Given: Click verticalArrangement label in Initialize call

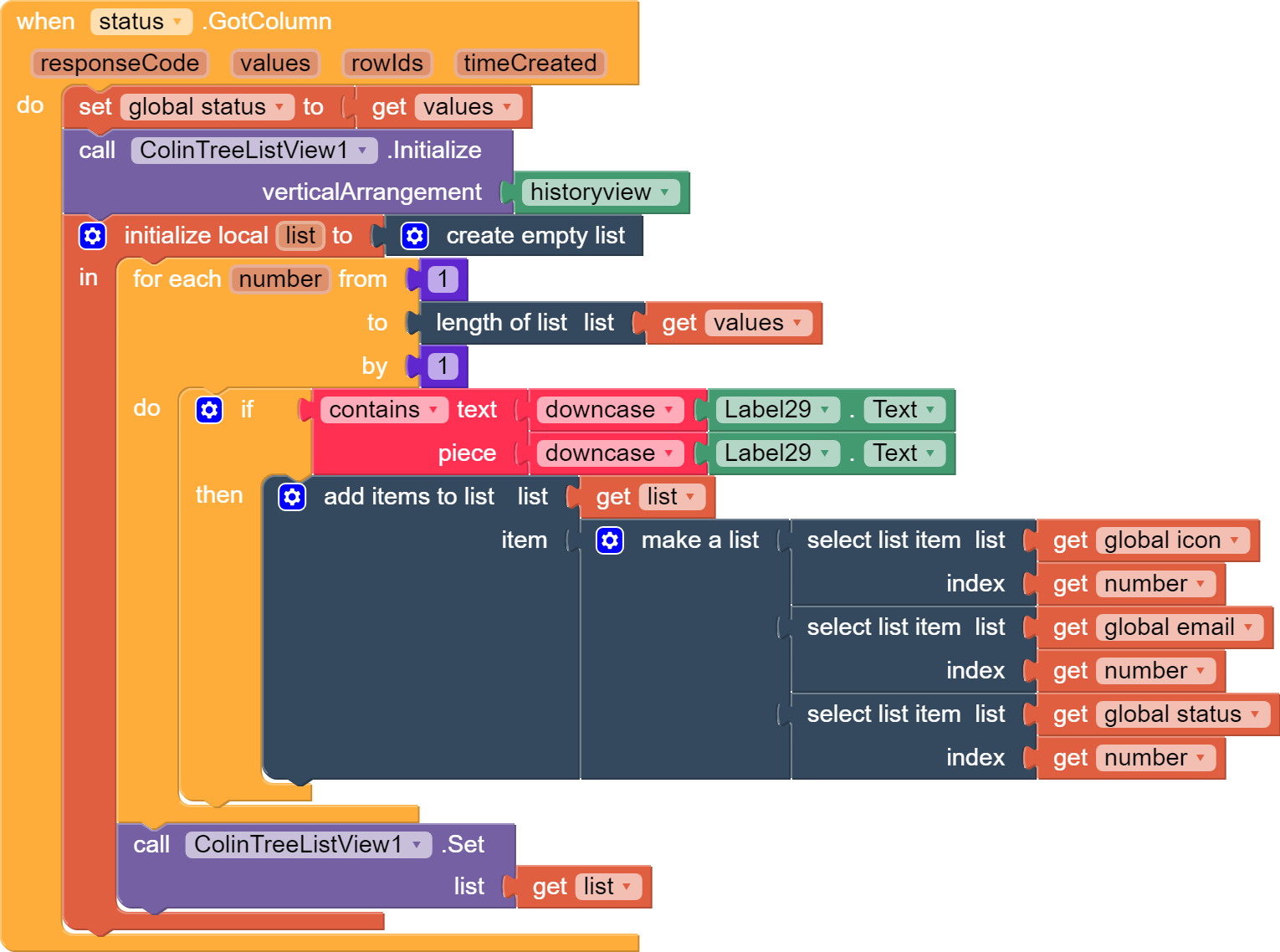Looking at the screenshot, I should [372, 192].
